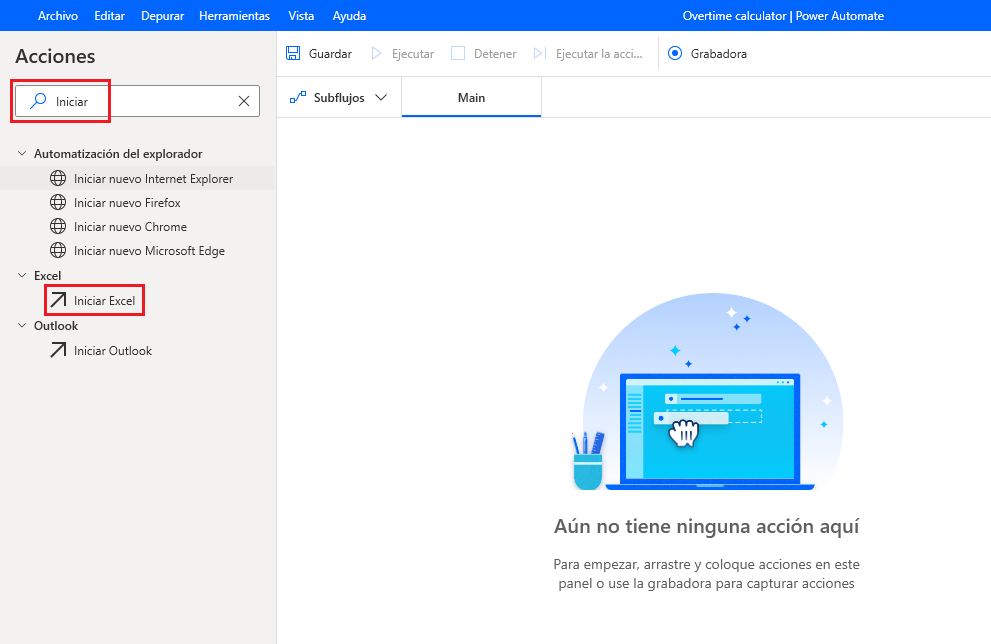Click the Subflujos flow icon
The height and width of the screenshot is (644, 991).
297,97
